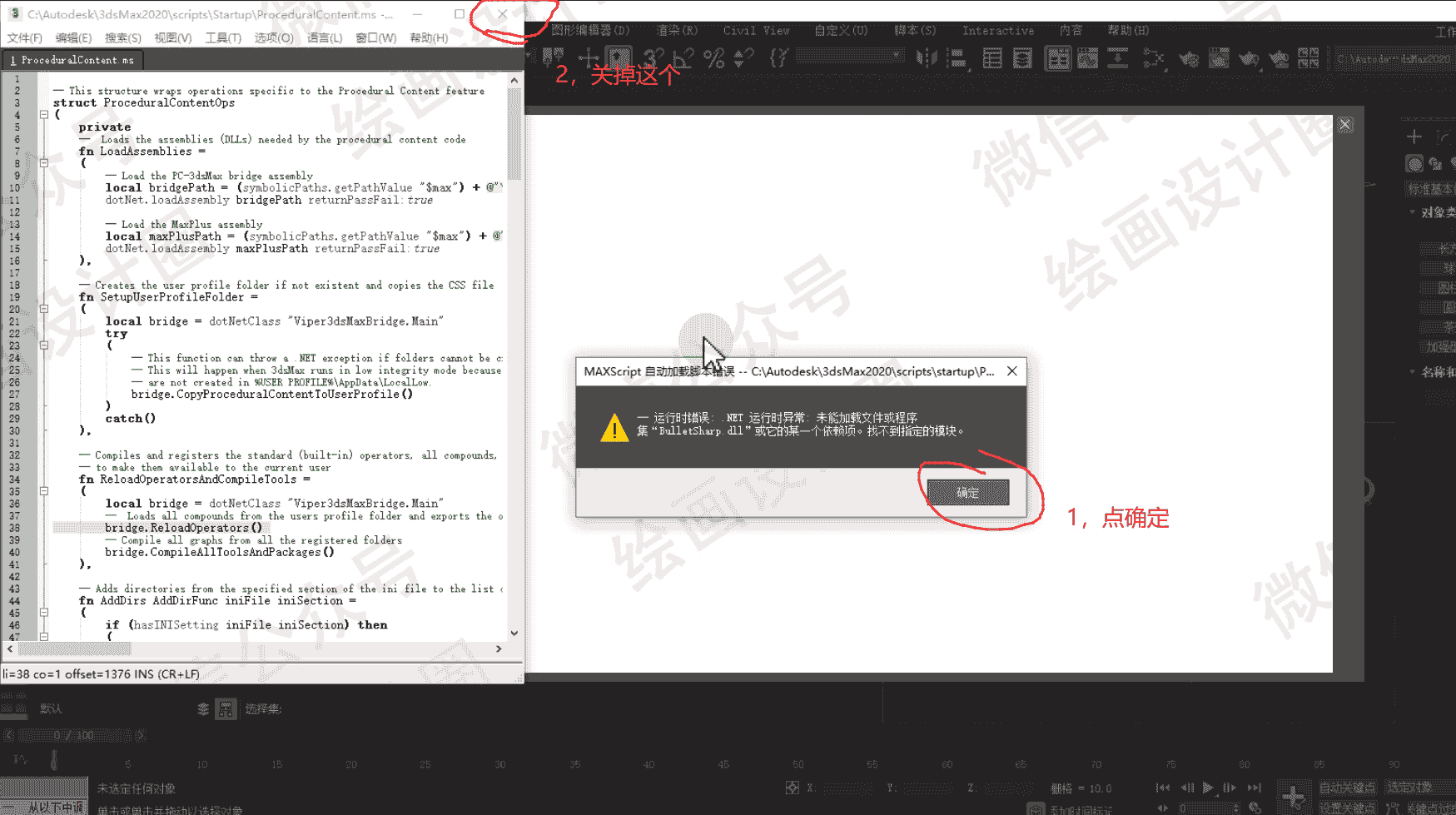The image size is (1456, 815).
Task: Collapse the ReloadOperatorsAndCompileTools fold at line 35
Action: pyautogui.click(x=44, y=491)
